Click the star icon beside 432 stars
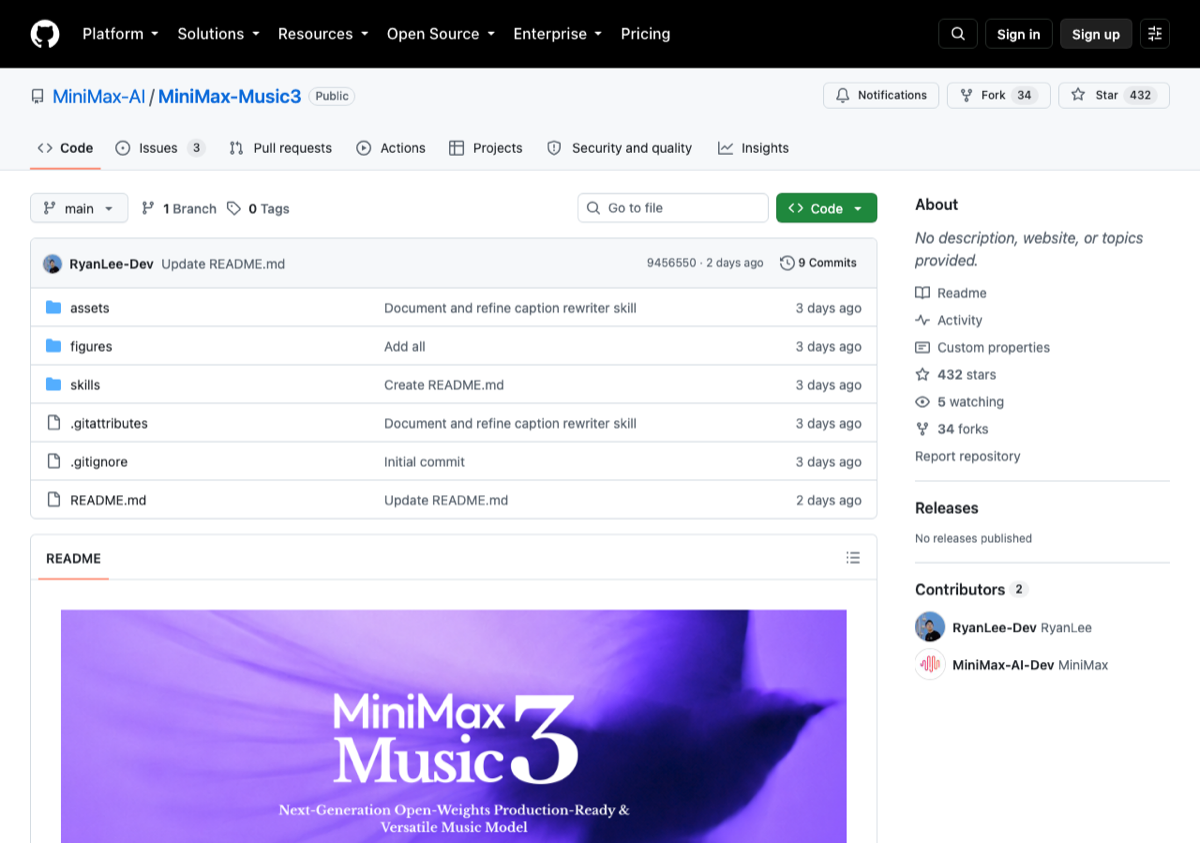This screenshot has width=1200, height=843. click(922, 375)
